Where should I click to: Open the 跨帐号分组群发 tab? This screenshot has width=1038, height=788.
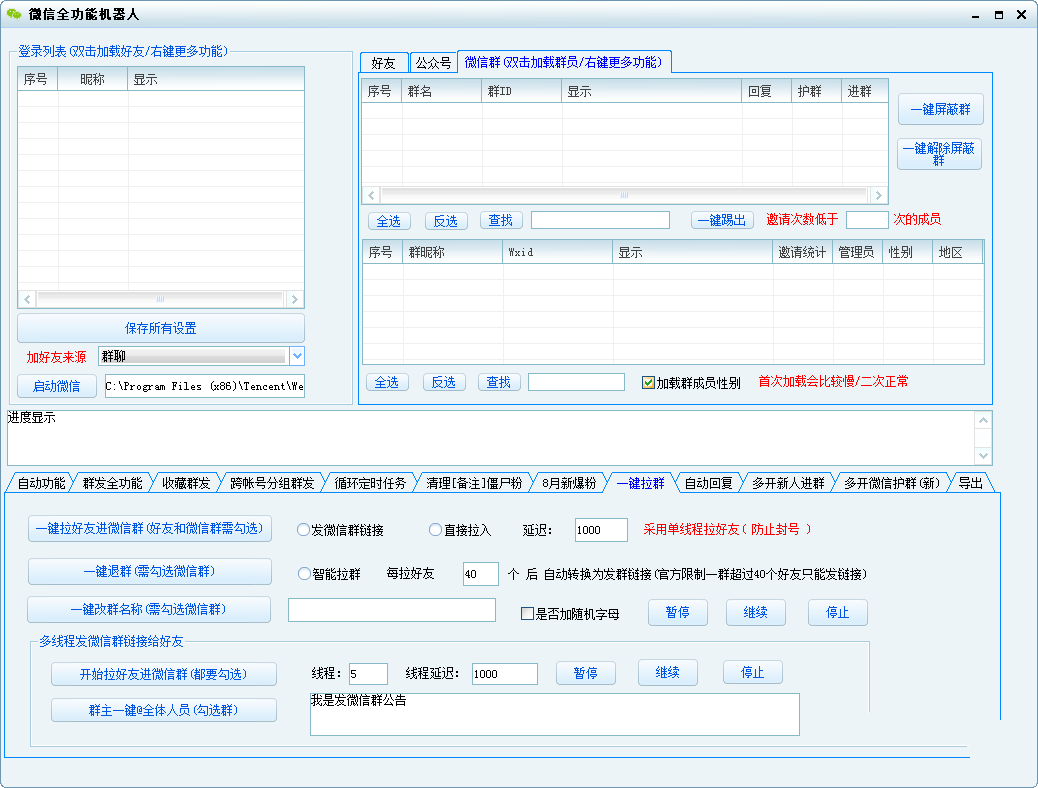click(x=272, y=483)
